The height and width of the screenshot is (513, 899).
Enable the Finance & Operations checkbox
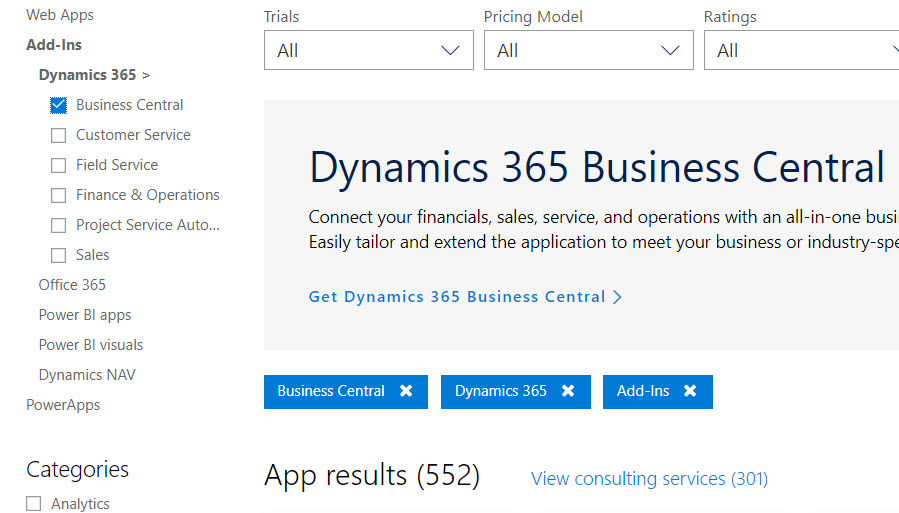click(x=58, y=195)
